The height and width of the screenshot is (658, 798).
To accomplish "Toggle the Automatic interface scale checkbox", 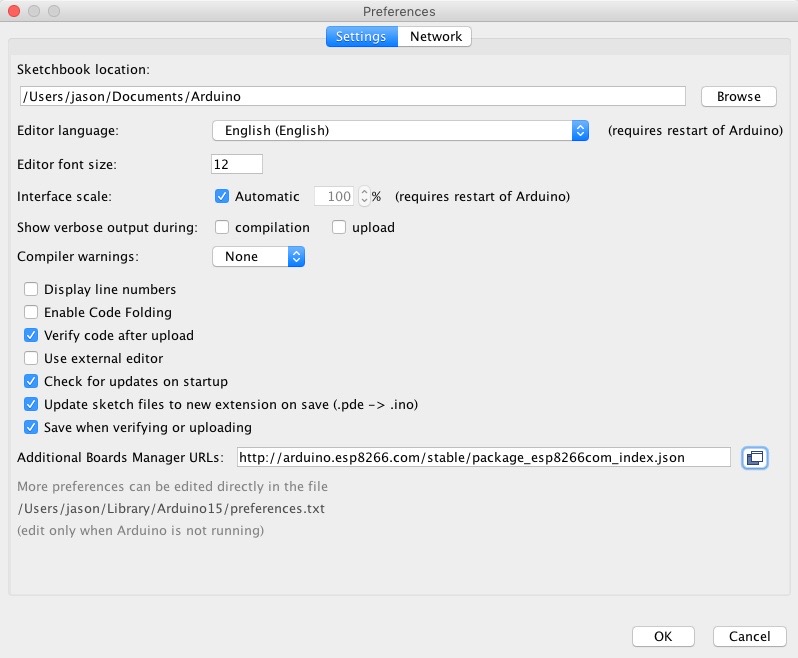I will click(x=222, y=196).
